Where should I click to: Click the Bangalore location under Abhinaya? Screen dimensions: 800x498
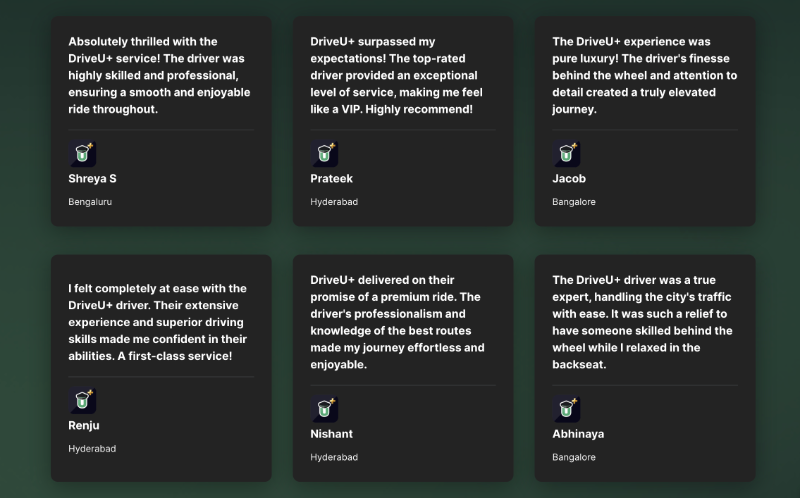click(x=574, y=457)
